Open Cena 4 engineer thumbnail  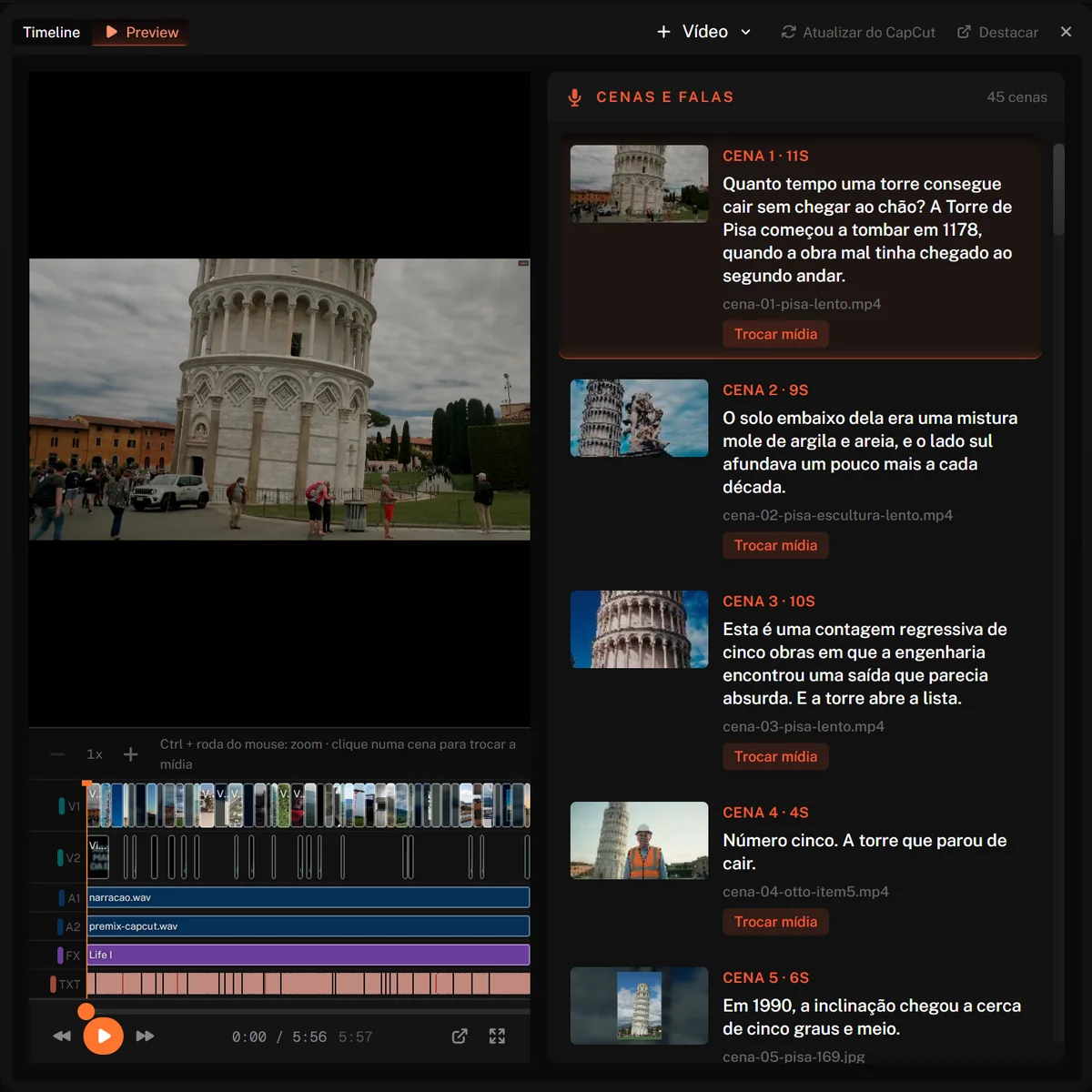coord(639,840)
